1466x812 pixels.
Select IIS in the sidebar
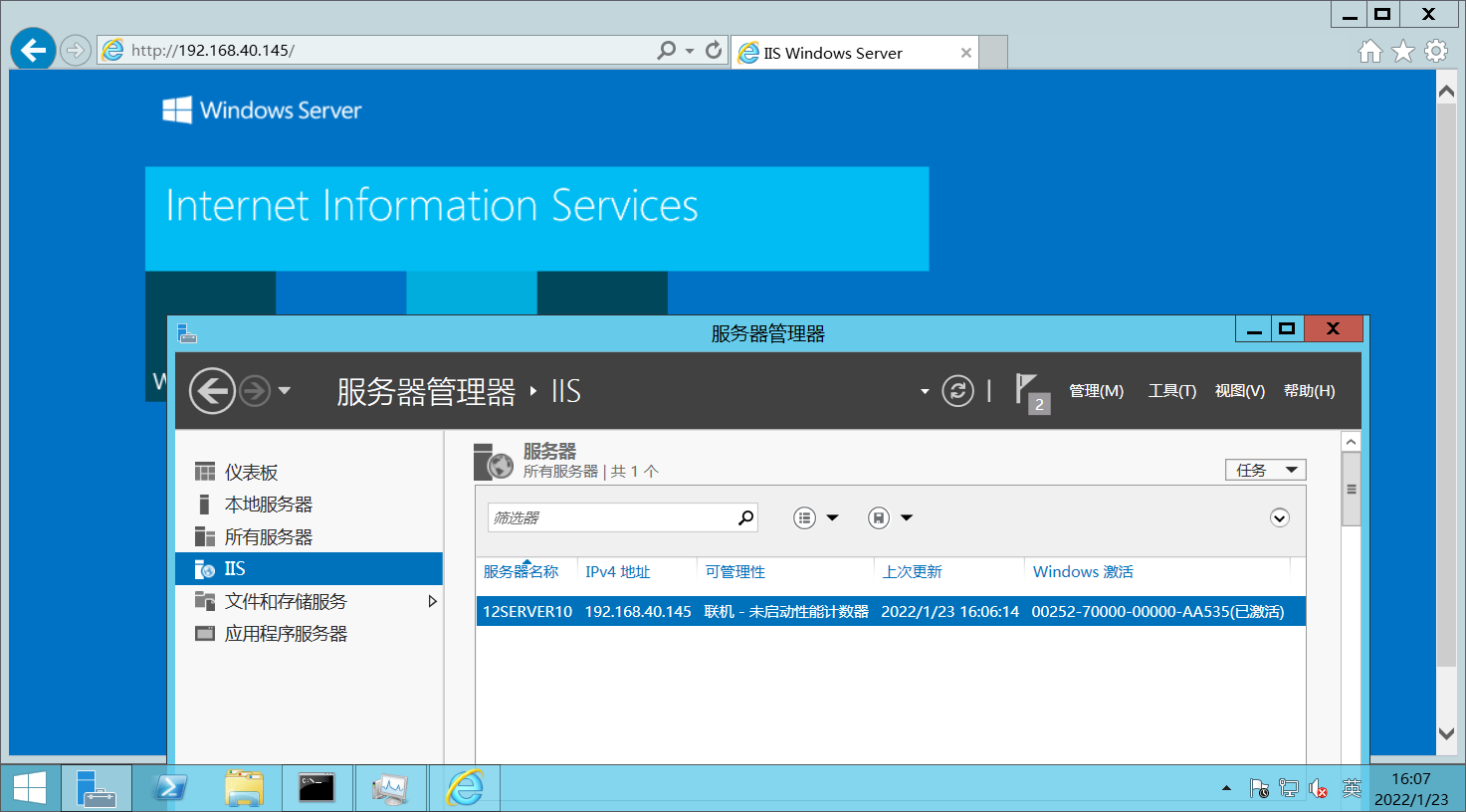(x=310, y=568)
